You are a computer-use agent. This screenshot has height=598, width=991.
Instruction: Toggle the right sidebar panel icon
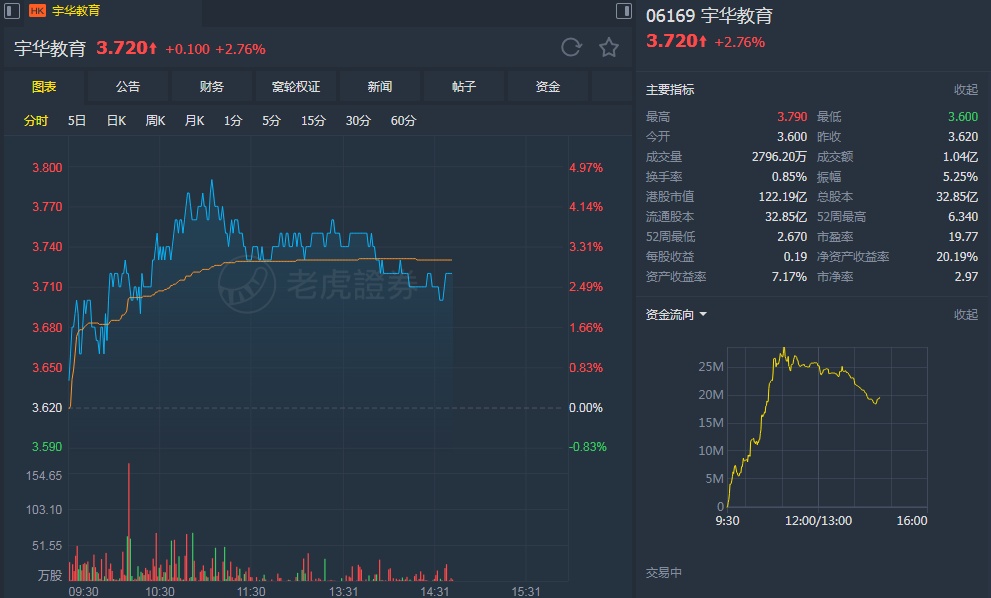pyautogui.click(x=623, y=11)
